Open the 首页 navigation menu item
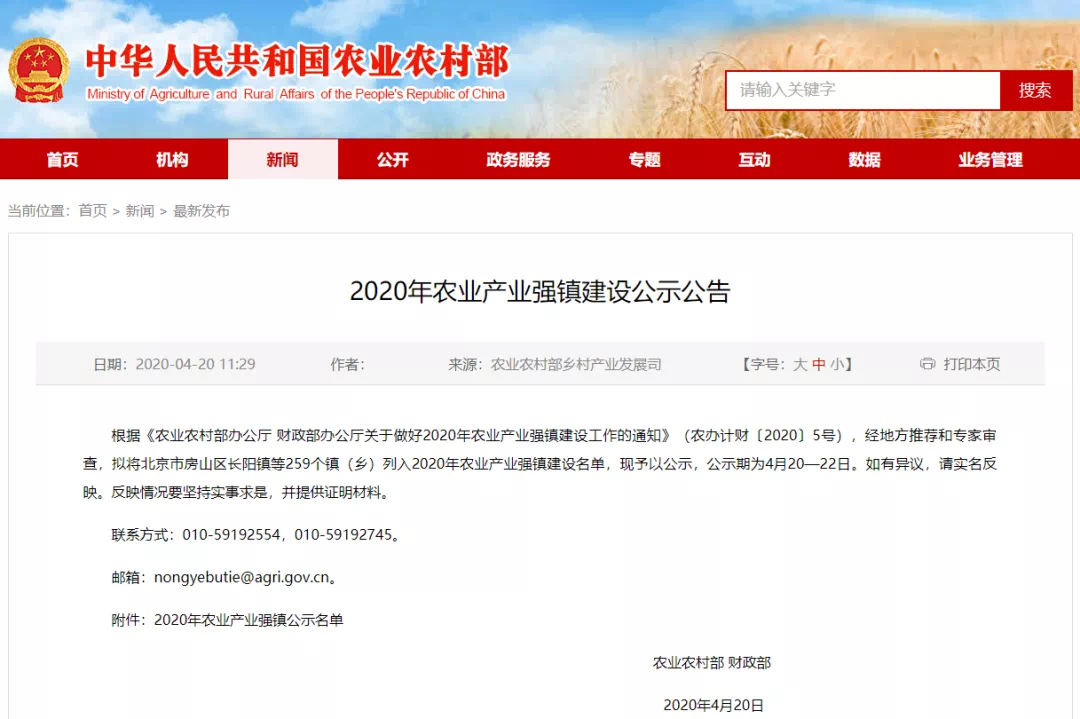The image size is (1080, 719). tap(63, 160)
